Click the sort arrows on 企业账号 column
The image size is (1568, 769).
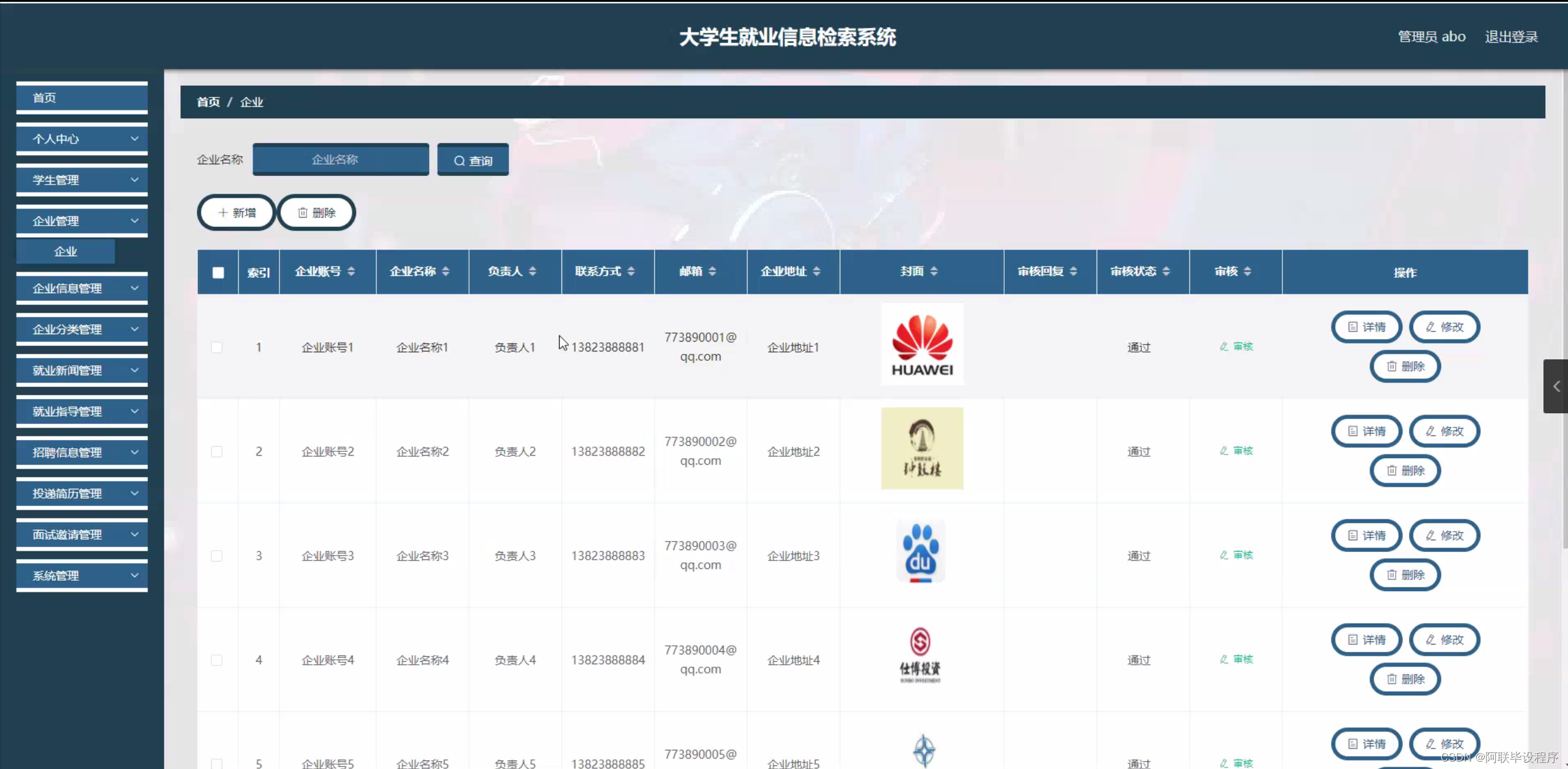click(351, 271)
